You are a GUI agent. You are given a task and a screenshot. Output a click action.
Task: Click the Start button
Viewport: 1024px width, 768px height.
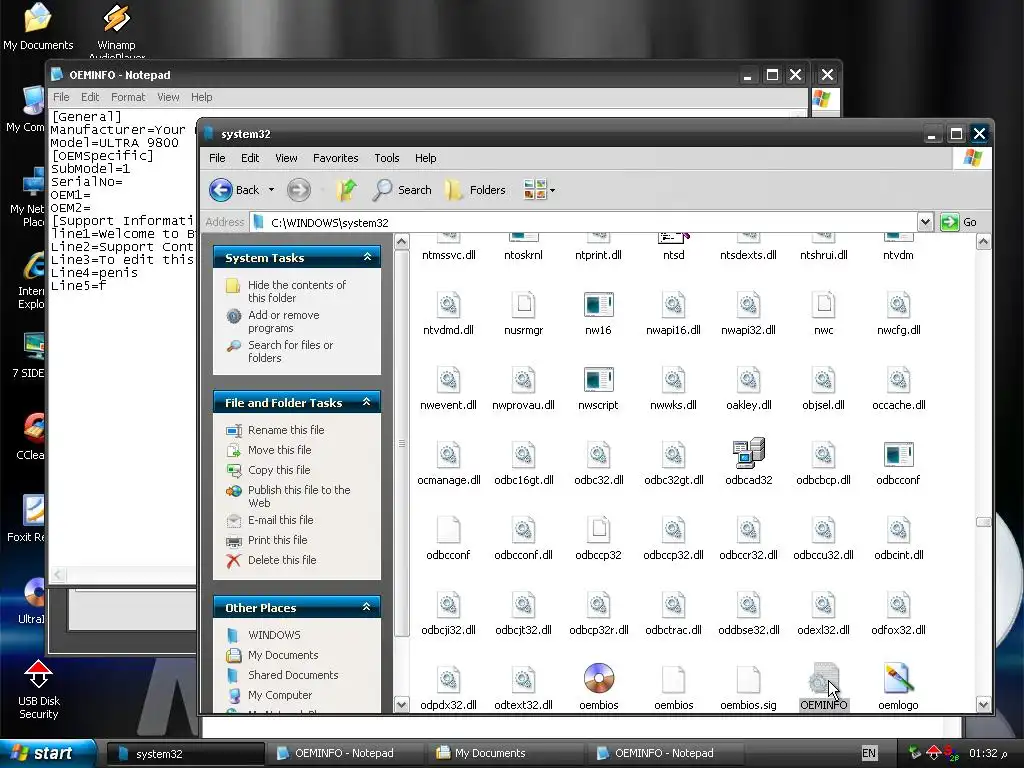tap(48, 753)
